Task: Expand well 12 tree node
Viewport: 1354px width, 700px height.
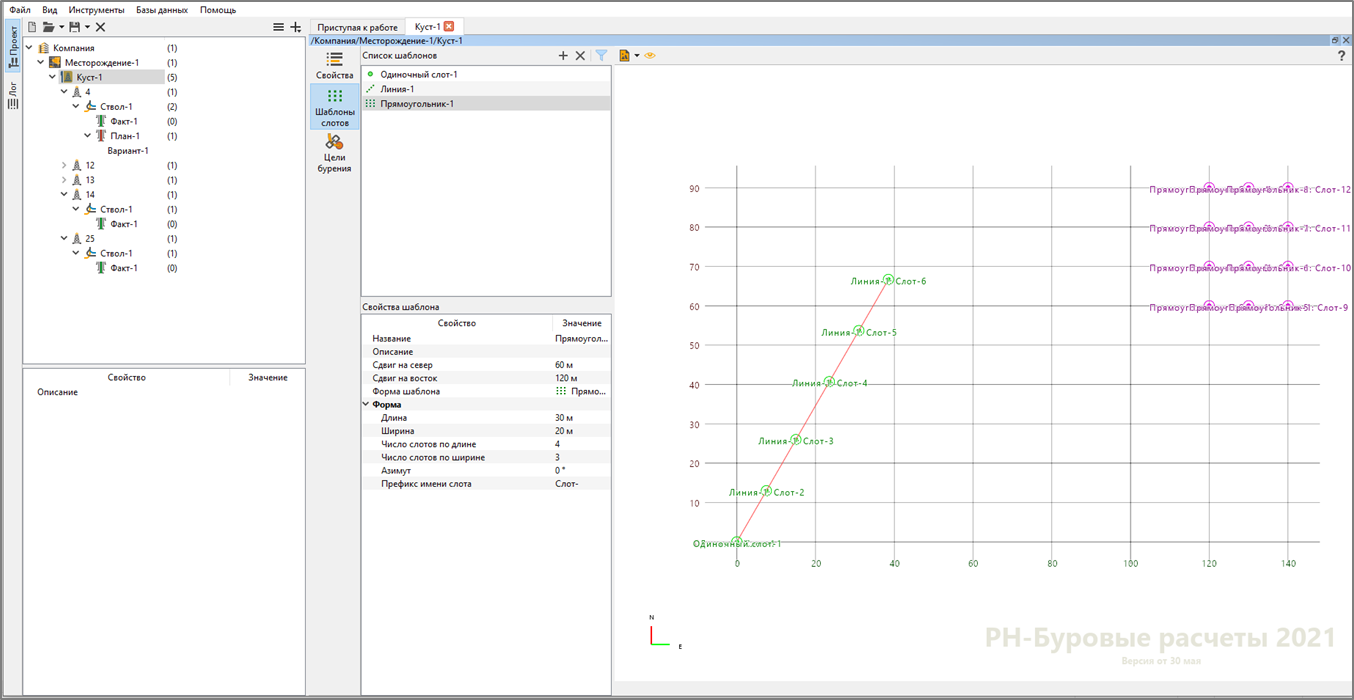Action: [64, 165]
